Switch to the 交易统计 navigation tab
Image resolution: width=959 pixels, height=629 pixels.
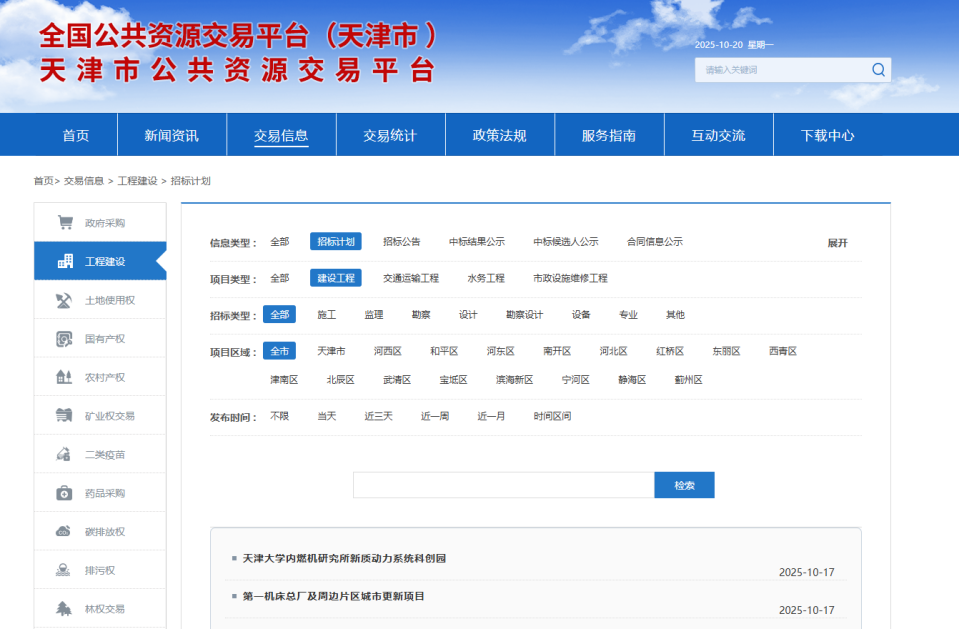coord(390,134)
